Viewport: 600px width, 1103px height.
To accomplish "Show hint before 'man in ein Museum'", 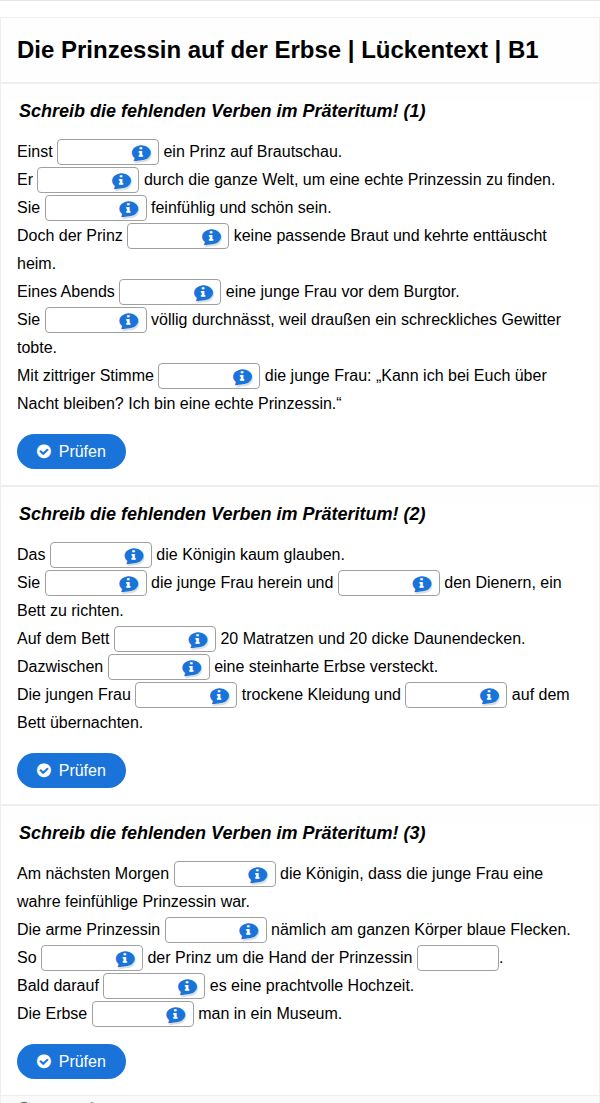I will pyautogui.click(x=176, y=1015).
